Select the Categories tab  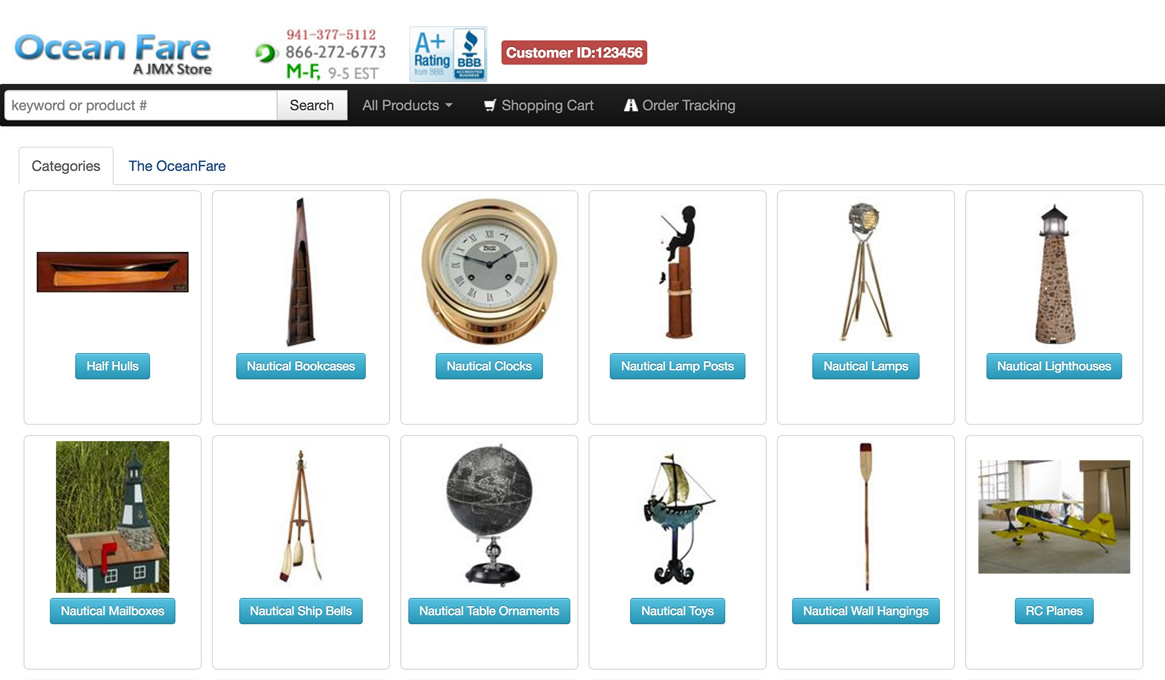(66, 166)
